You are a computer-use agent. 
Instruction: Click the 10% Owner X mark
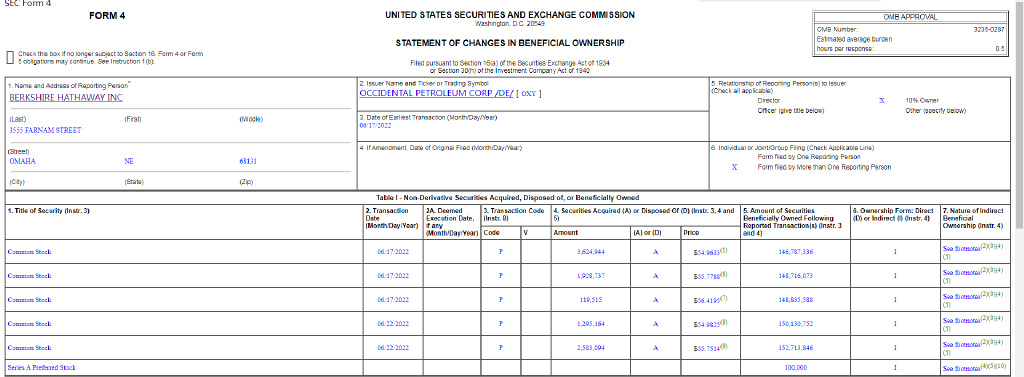coord(882,101)
